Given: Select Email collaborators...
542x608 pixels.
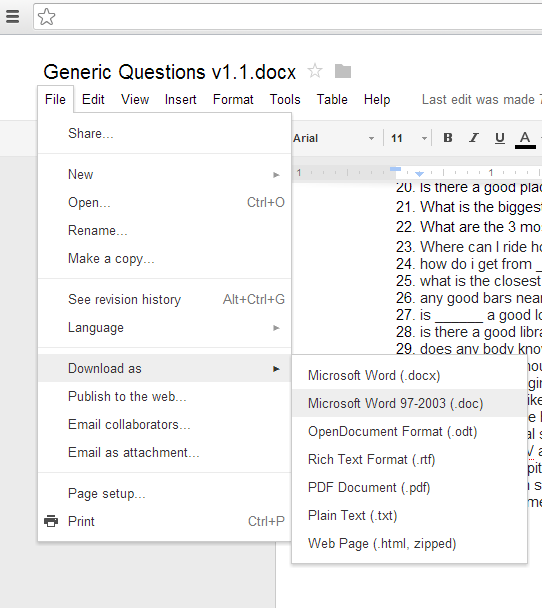Looking at the screenshot, I should click(x=165, y=424).
